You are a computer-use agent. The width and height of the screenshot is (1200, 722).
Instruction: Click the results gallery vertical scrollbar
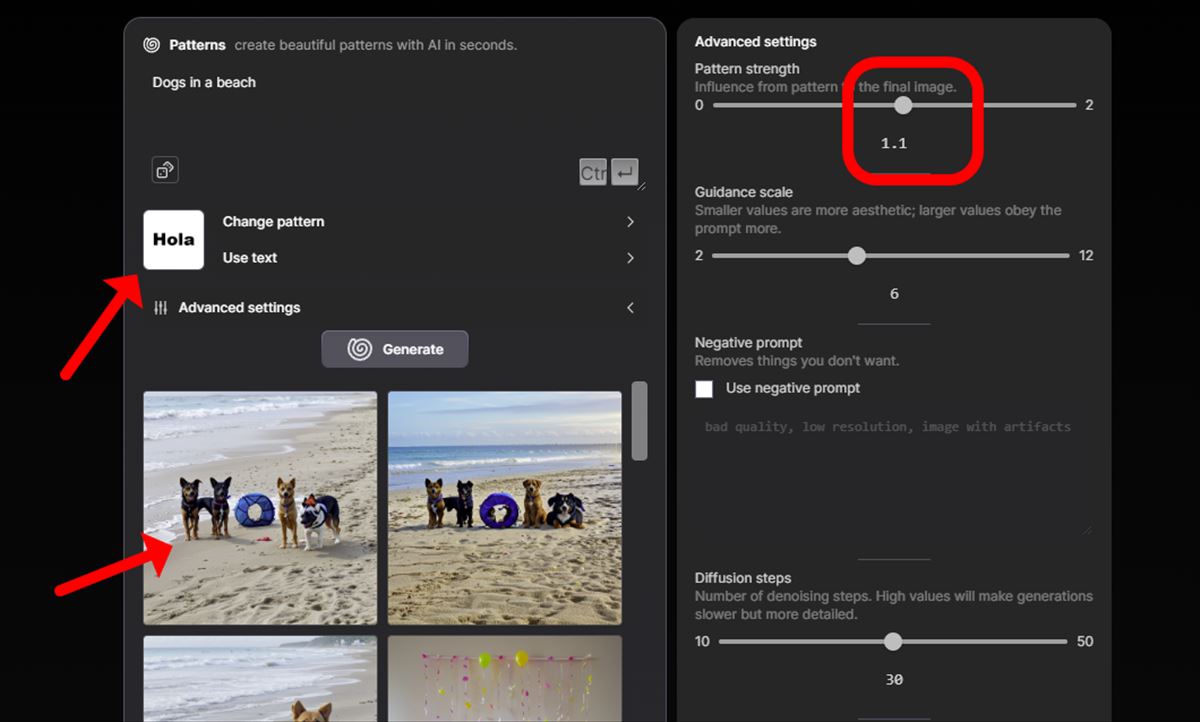[x=639, y=421]
